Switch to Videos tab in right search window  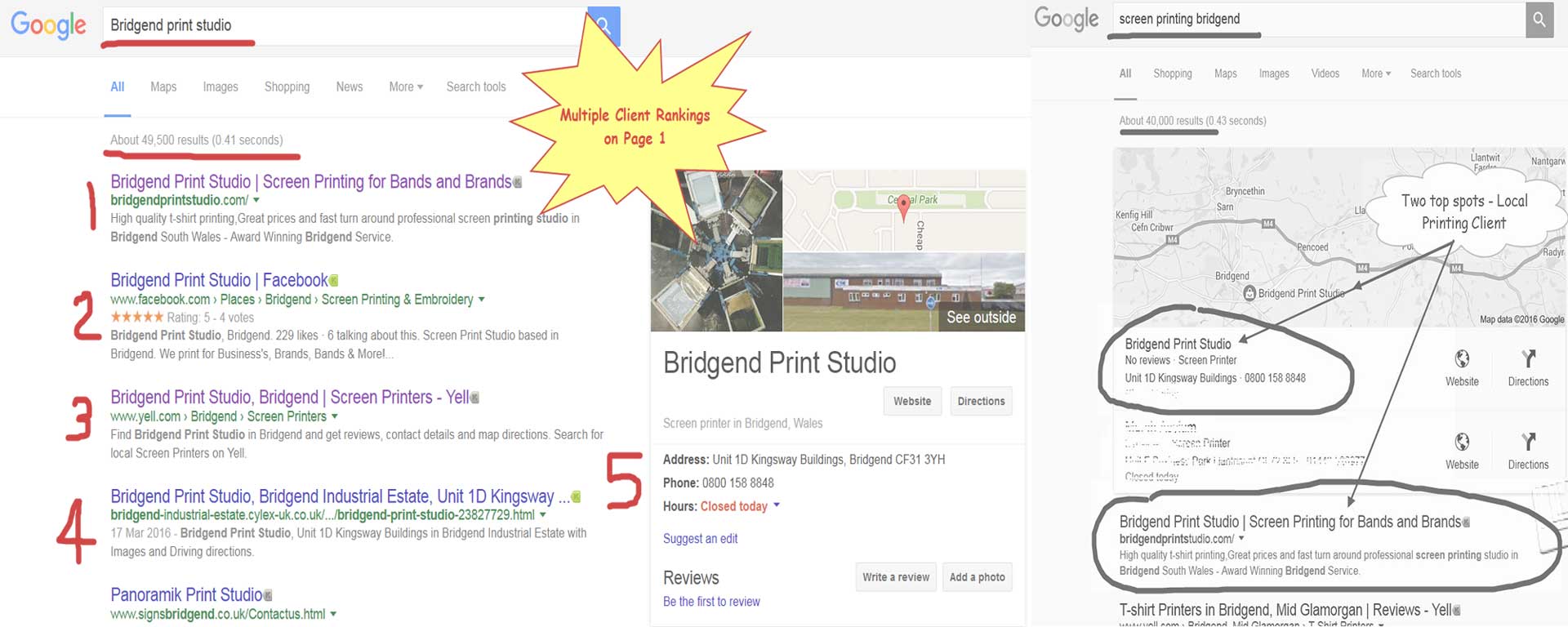[1325, 73]
